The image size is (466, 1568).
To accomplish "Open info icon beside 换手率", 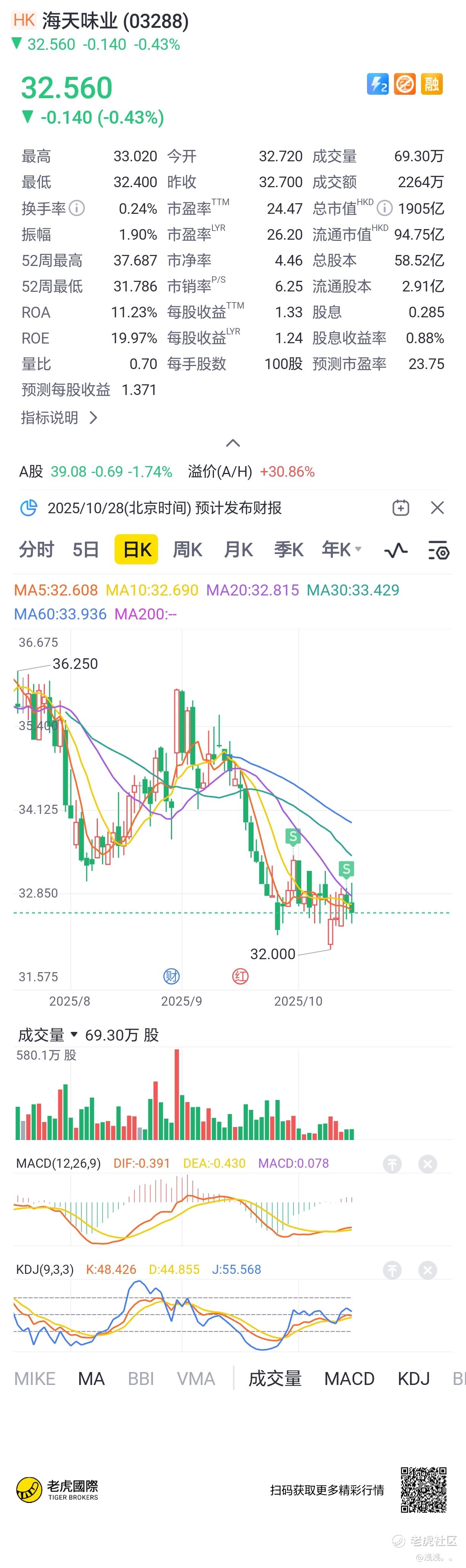I will click(77, 208).
